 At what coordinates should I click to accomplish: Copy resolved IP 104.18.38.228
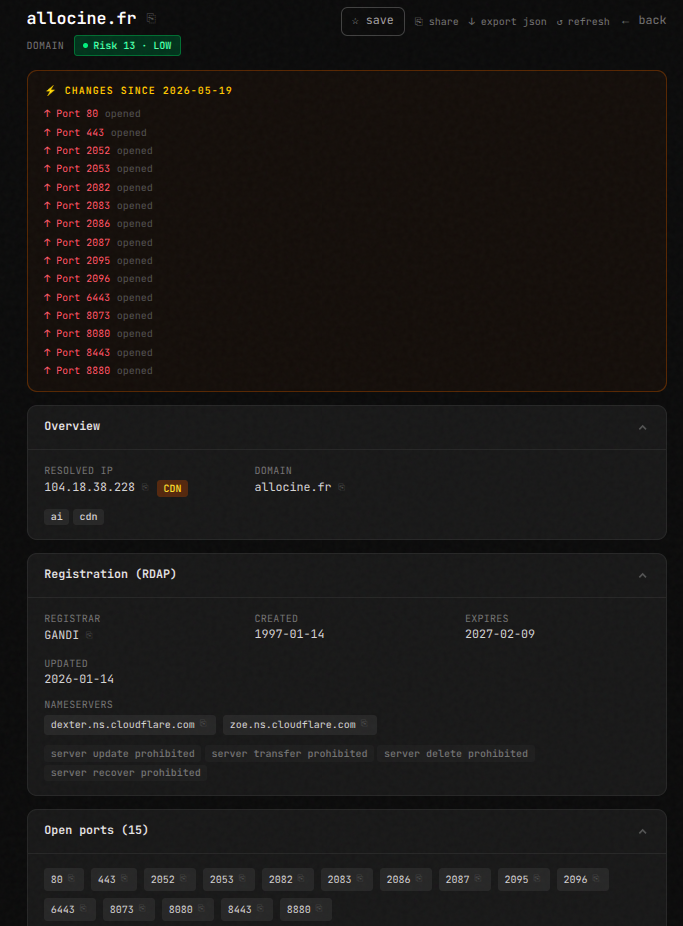click(x=145, y=487)
